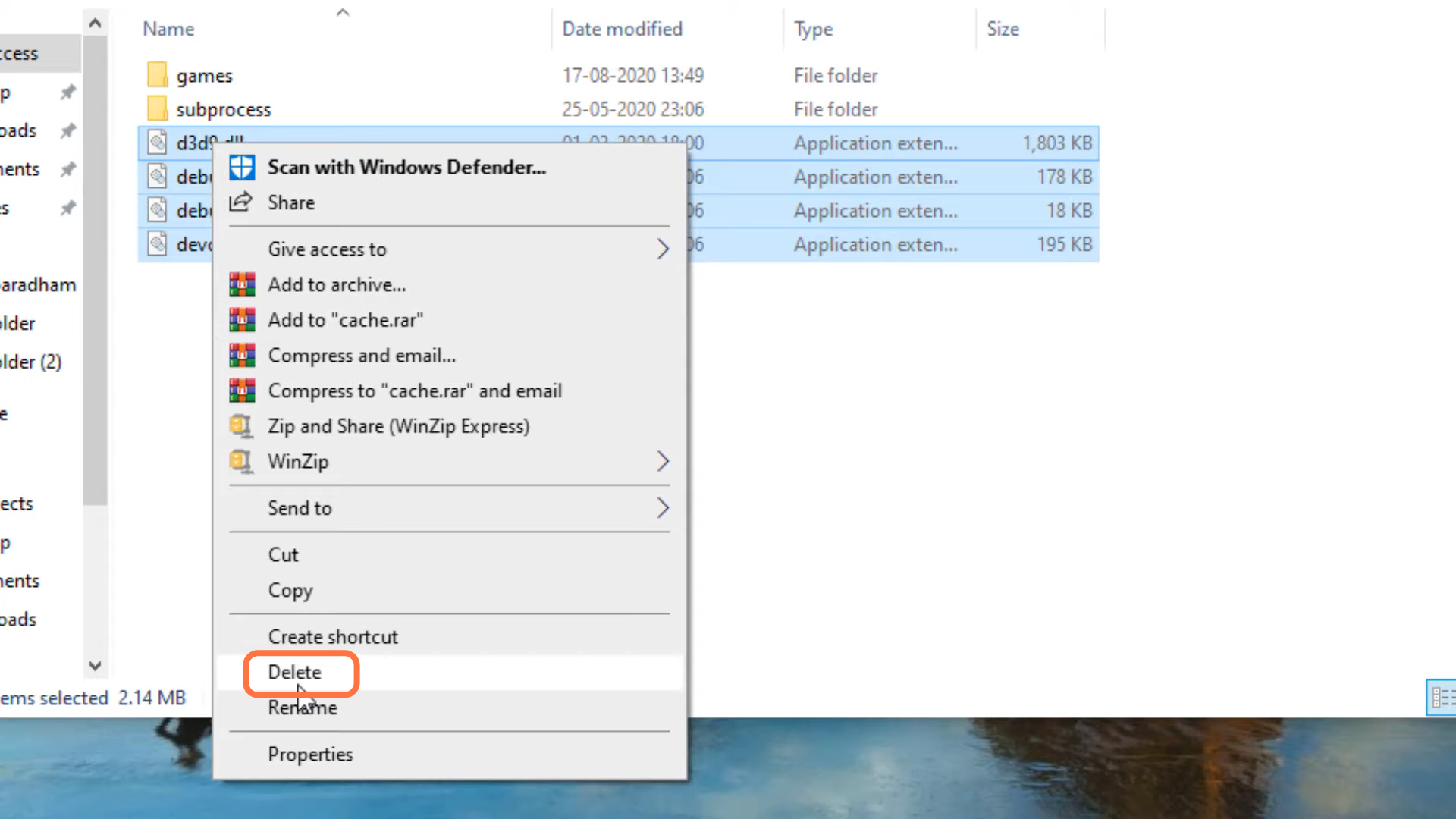The image size is (1456, 819).
Task: Click the WinRAR Add to cache.rar icon
Action: click(241, 320)
